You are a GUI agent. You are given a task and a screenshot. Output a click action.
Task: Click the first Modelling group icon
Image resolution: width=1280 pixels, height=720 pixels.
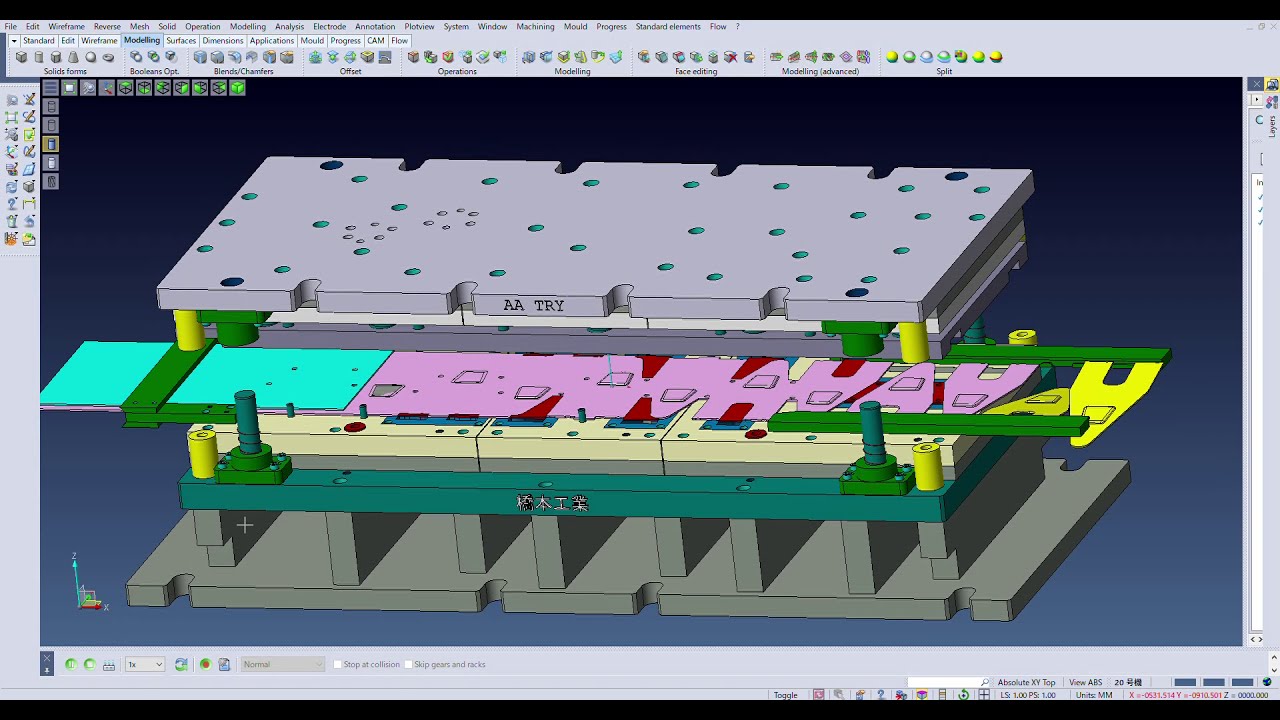pyautogui.click(x=529, y=57)
